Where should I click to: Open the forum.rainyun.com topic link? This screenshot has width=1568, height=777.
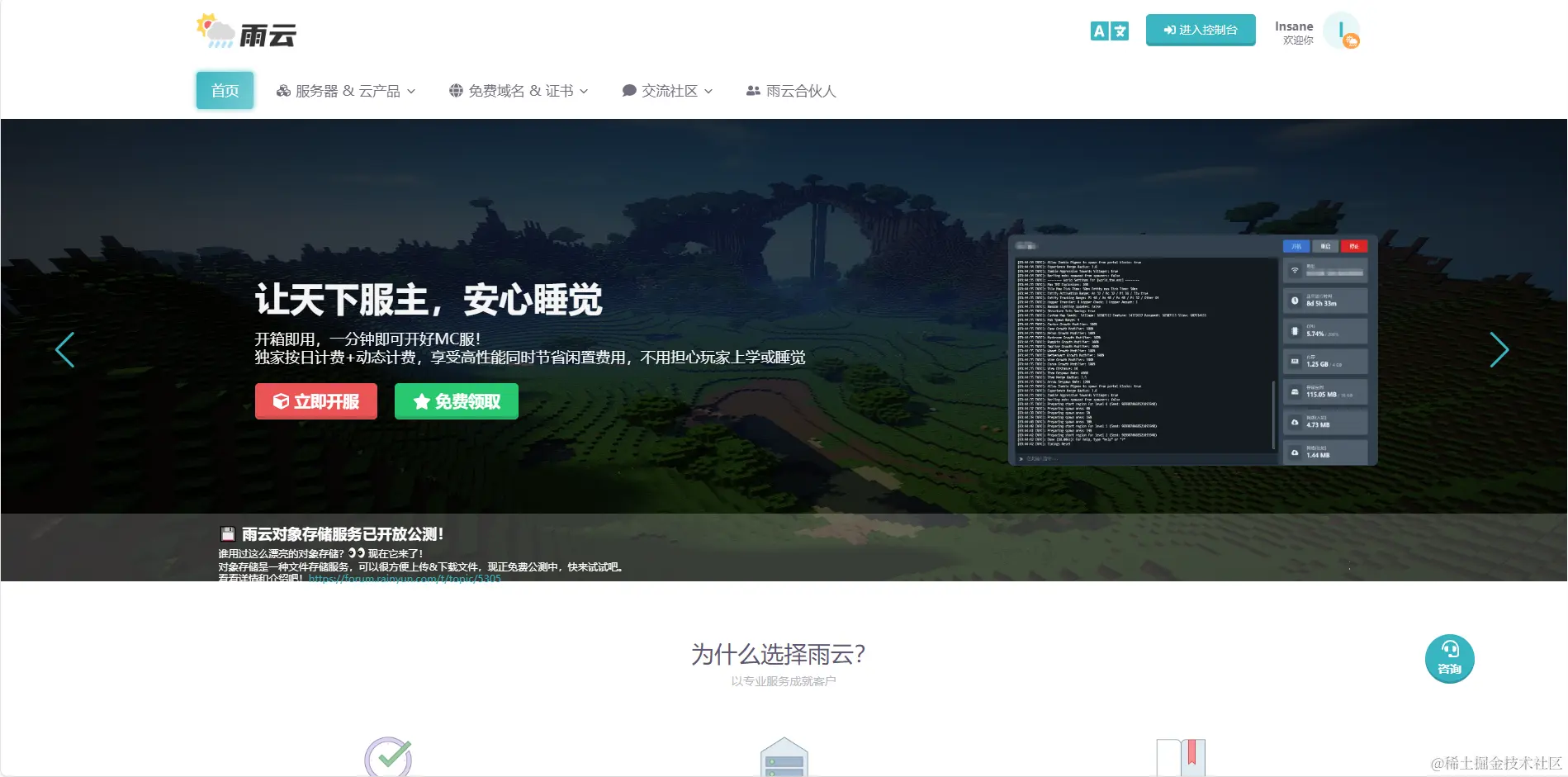405,578
